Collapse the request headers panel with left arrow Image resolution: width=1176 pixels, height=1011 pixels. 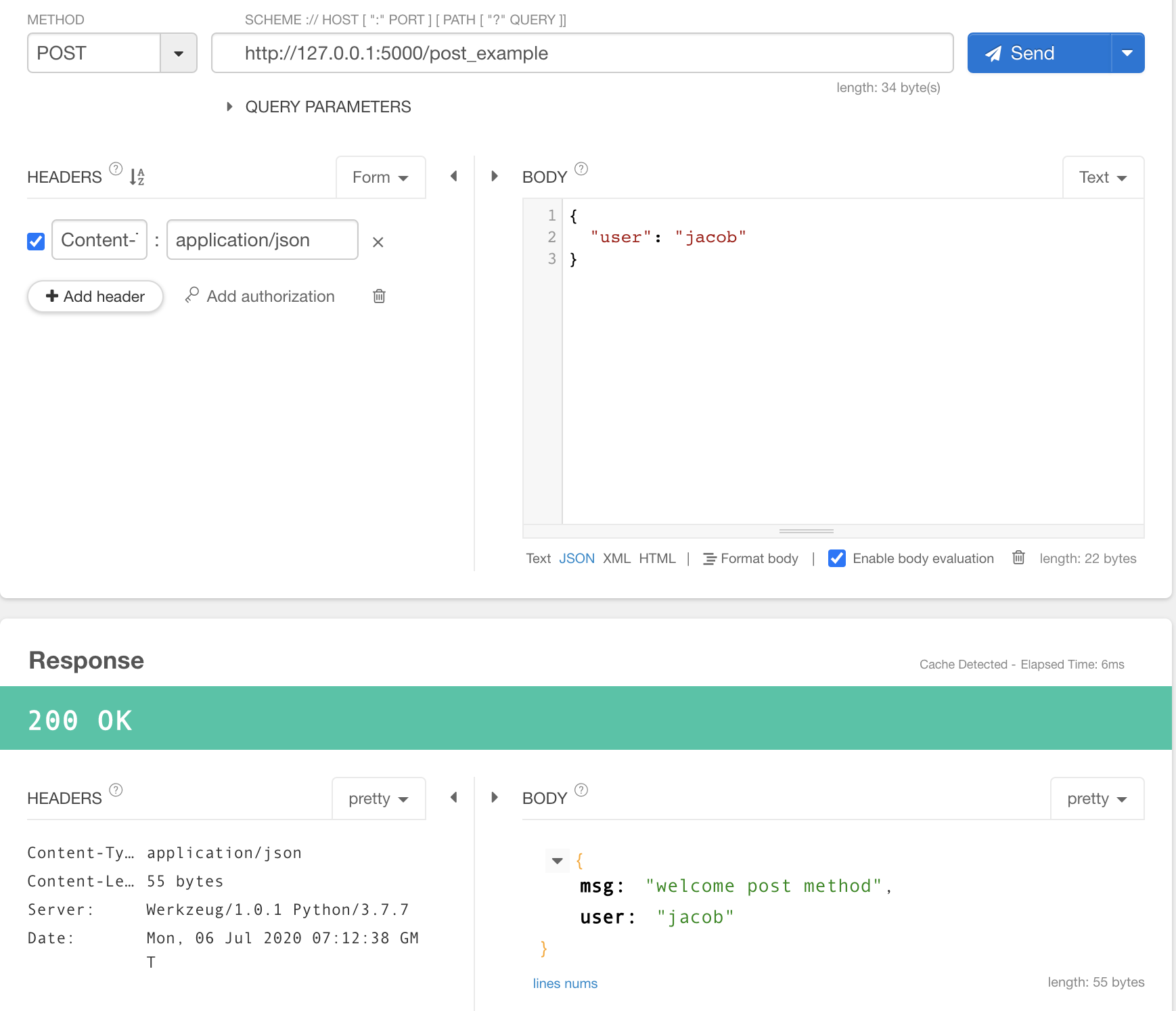click(454, 176)
